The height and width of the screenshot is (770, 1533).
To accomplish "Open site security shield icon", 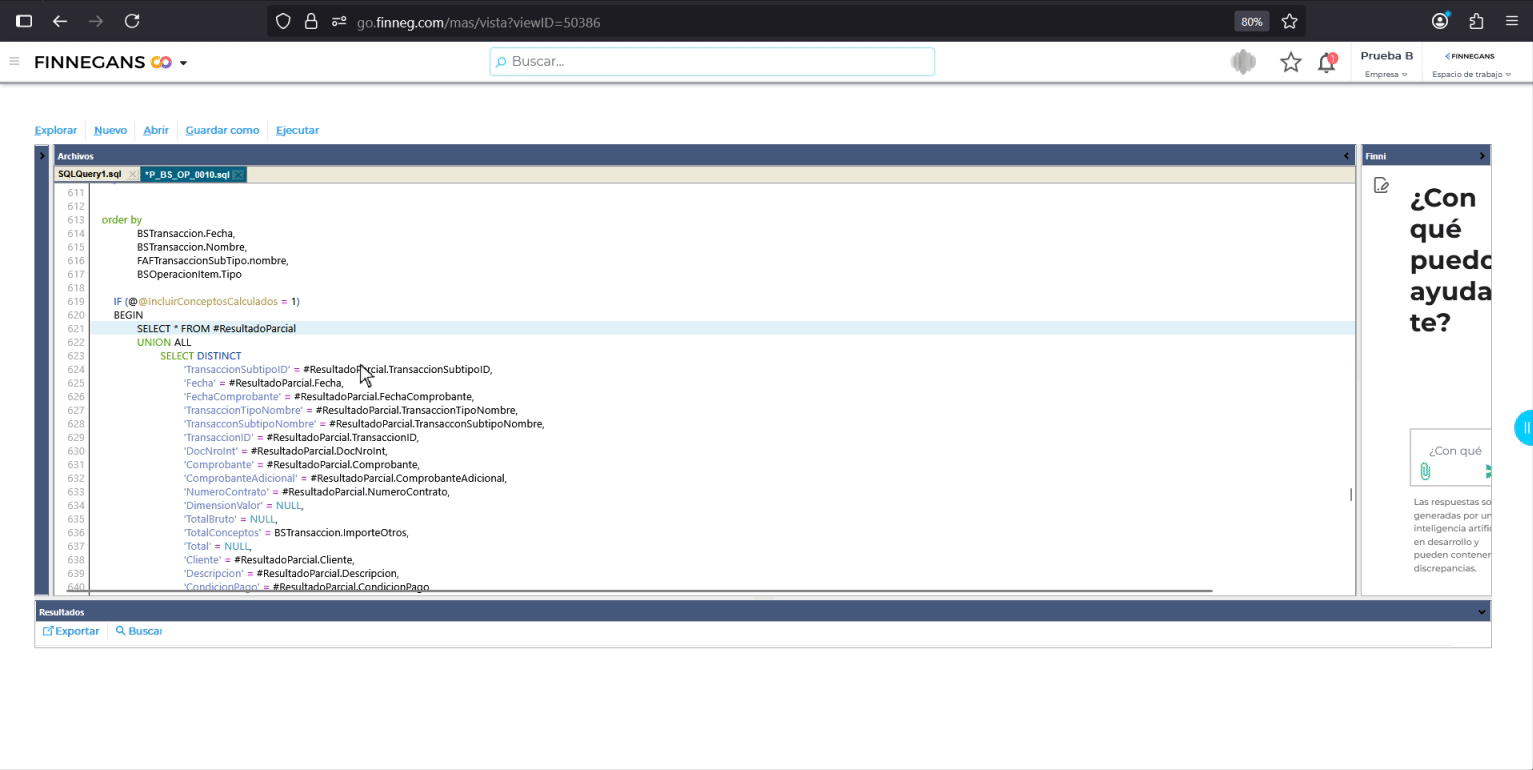I will point(283,21).
